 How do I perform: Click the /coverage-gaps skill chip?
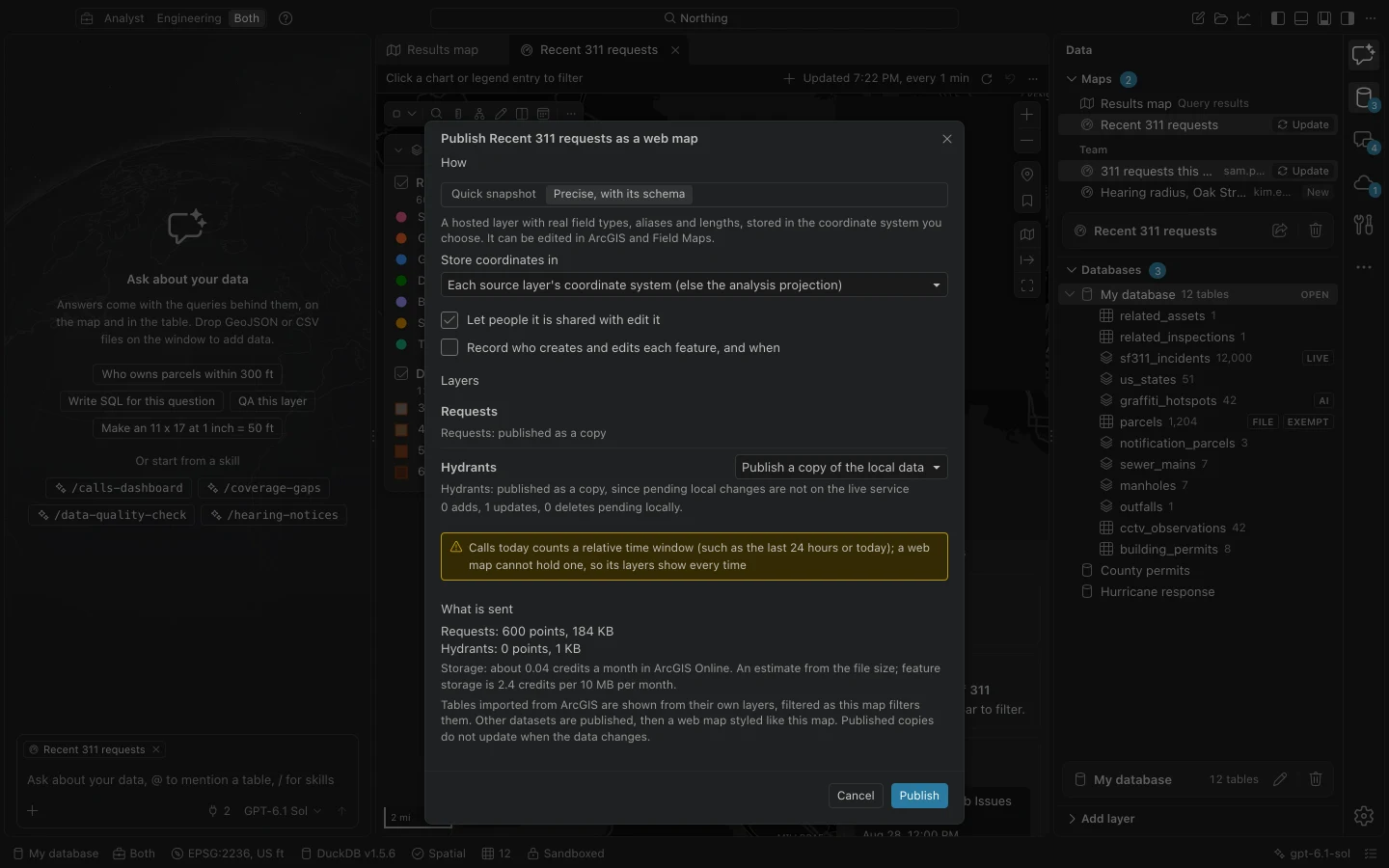tap(265, 488)
